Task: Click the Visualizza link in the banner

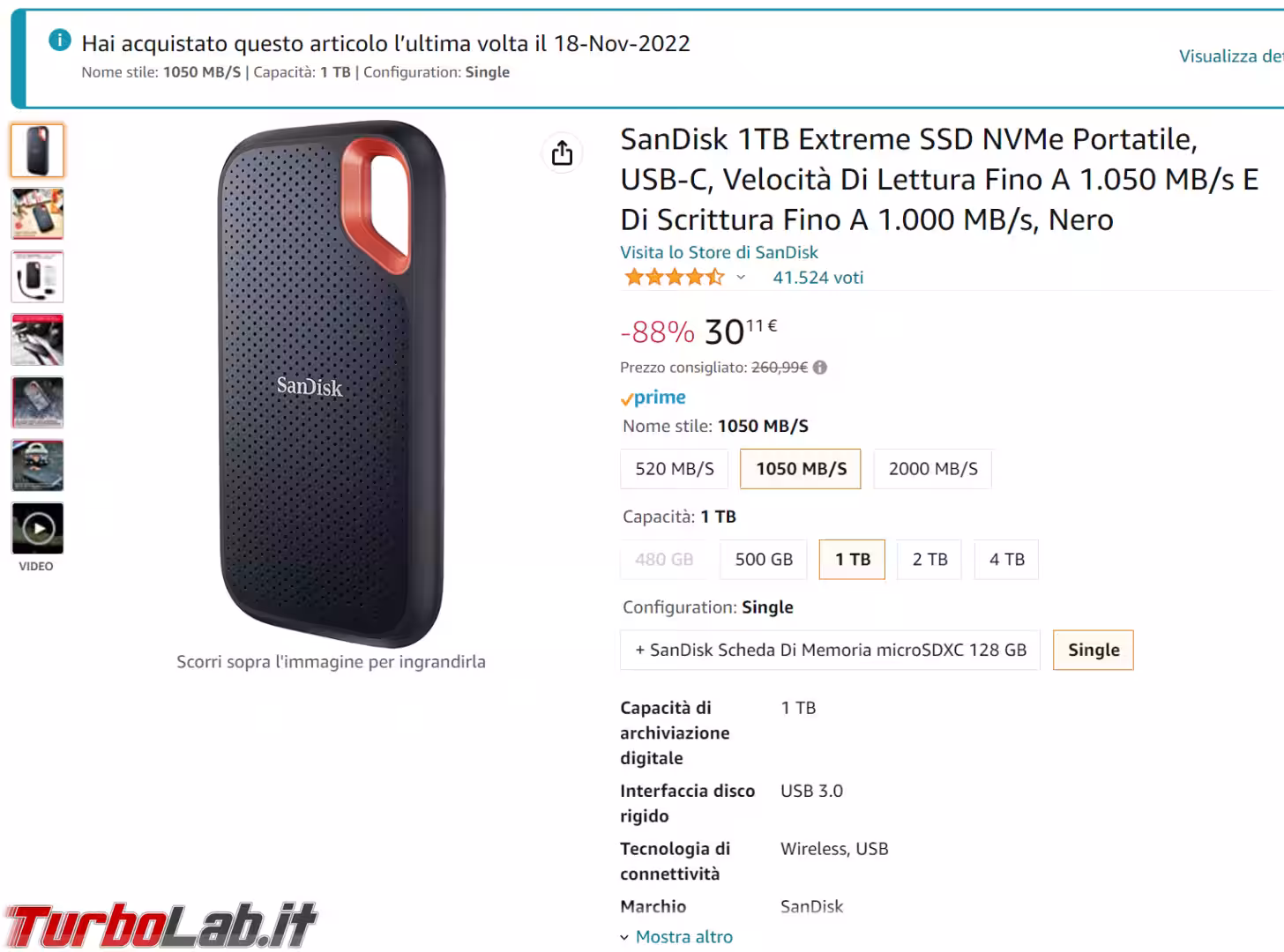Action: 1230,56
